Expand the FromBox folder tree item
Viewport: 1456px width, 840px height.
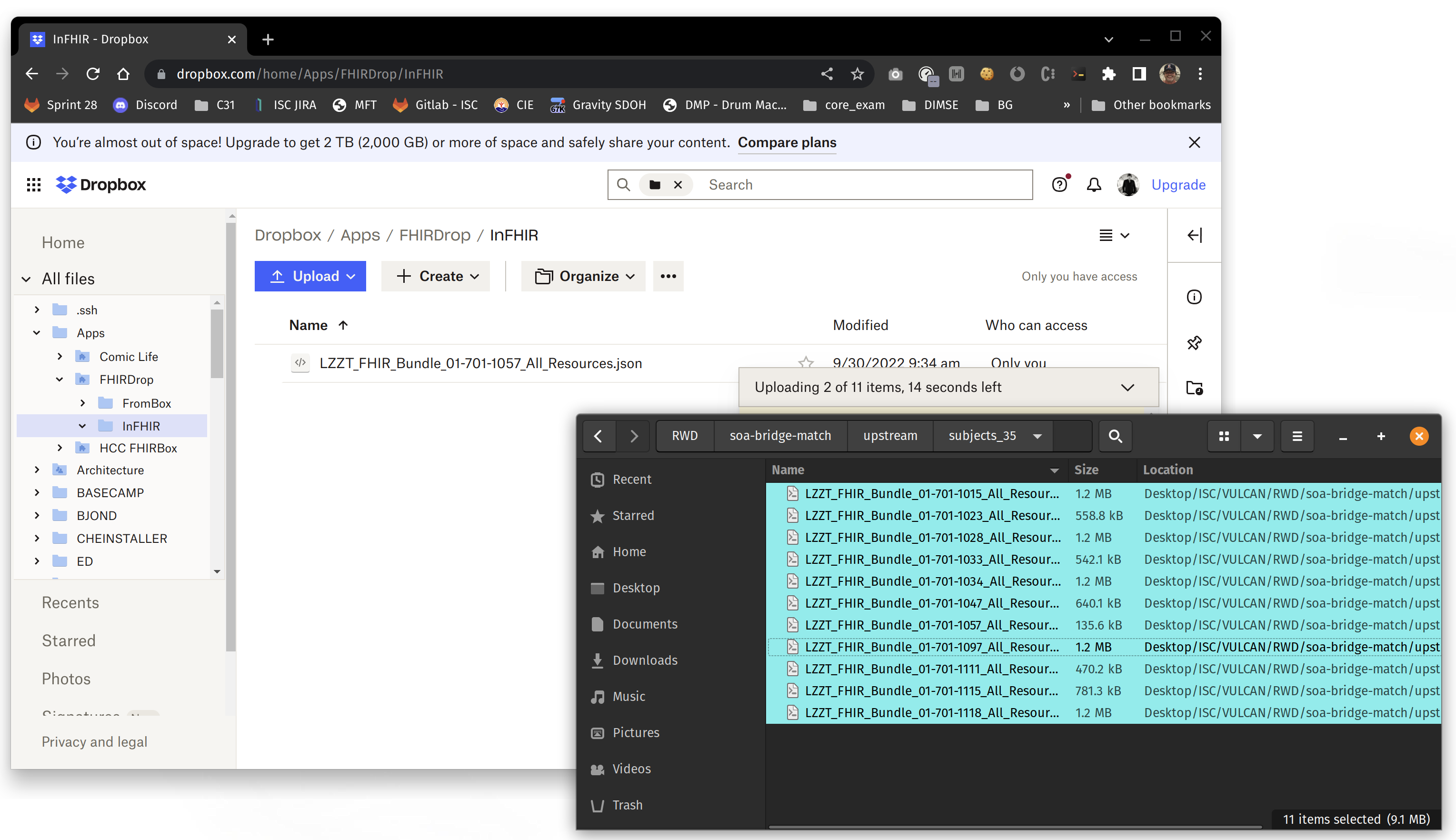click(x=82, y=403)
